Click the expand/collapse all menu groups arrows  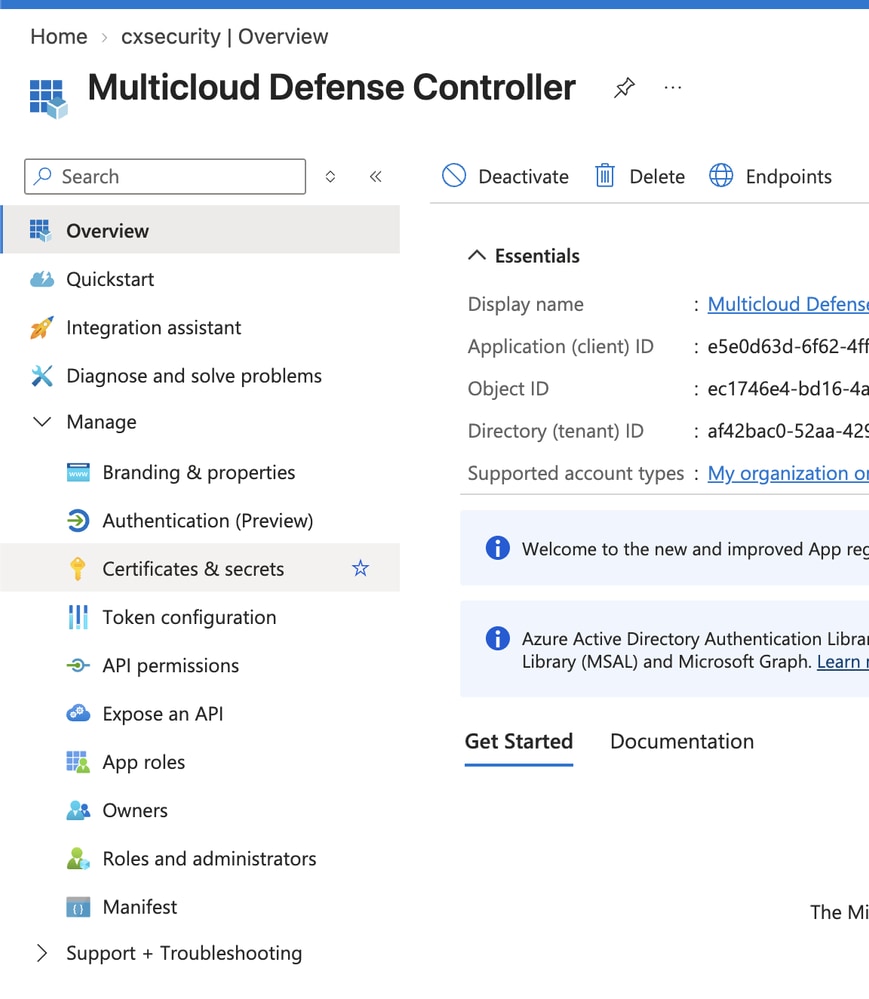[330, 176]
